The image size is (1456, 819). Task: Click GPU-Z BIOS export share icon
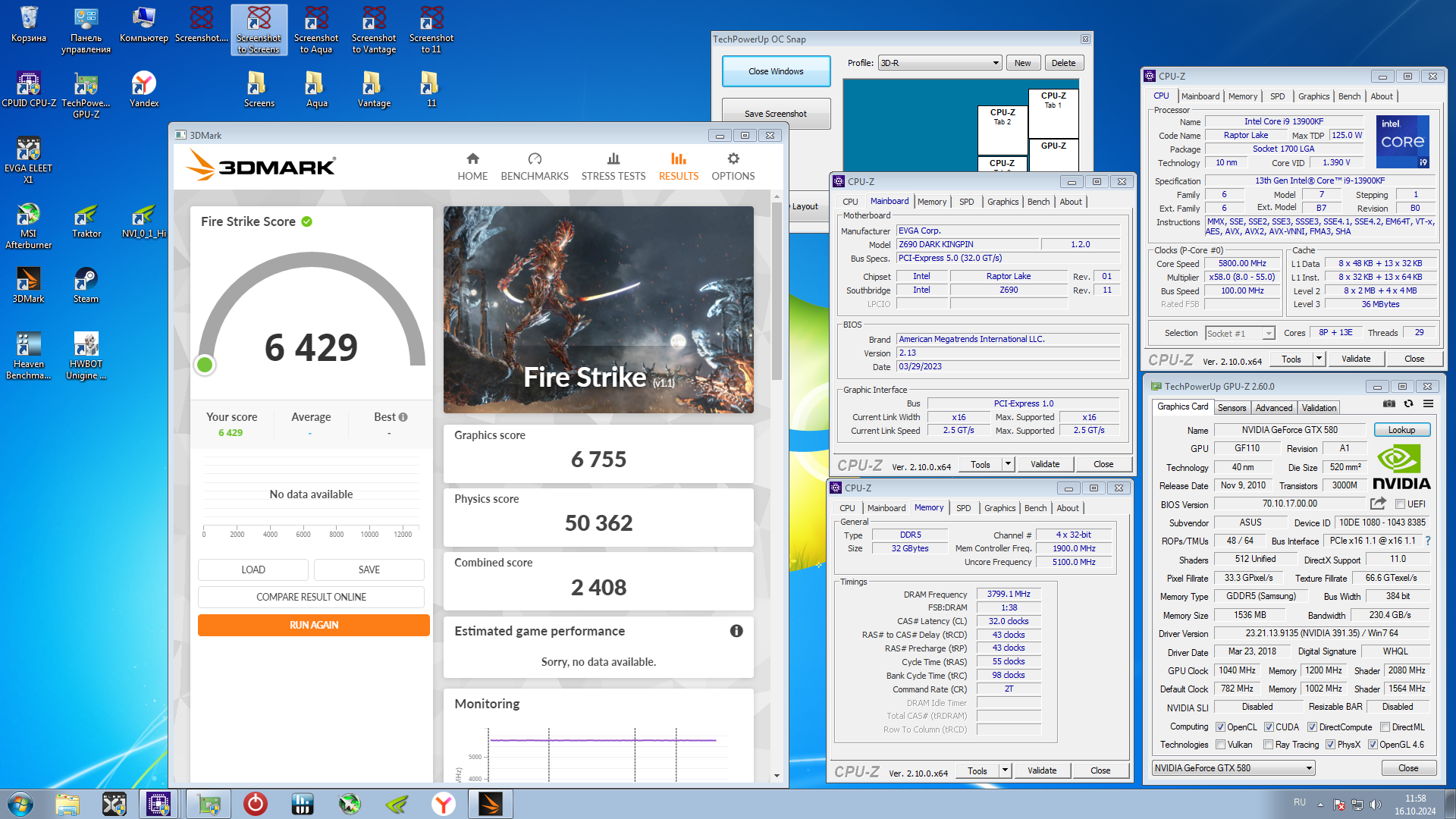pos(1379,504)
